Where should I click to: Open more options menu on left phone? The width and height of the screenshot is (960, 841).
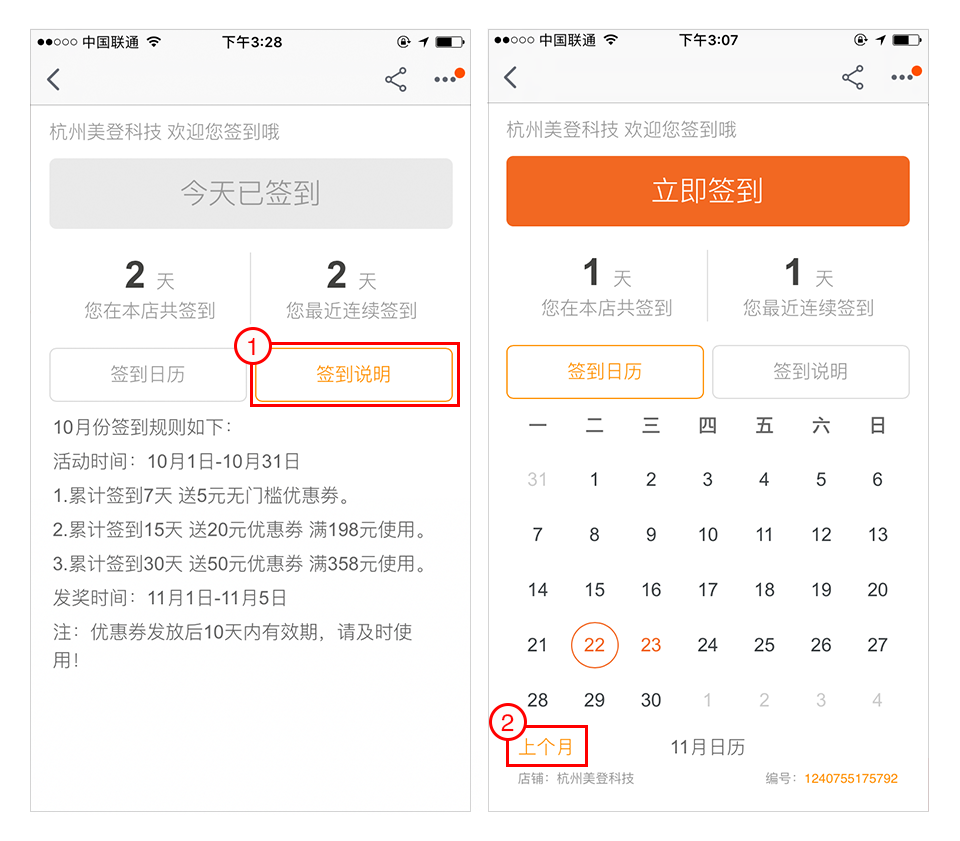tap(449, 77)
